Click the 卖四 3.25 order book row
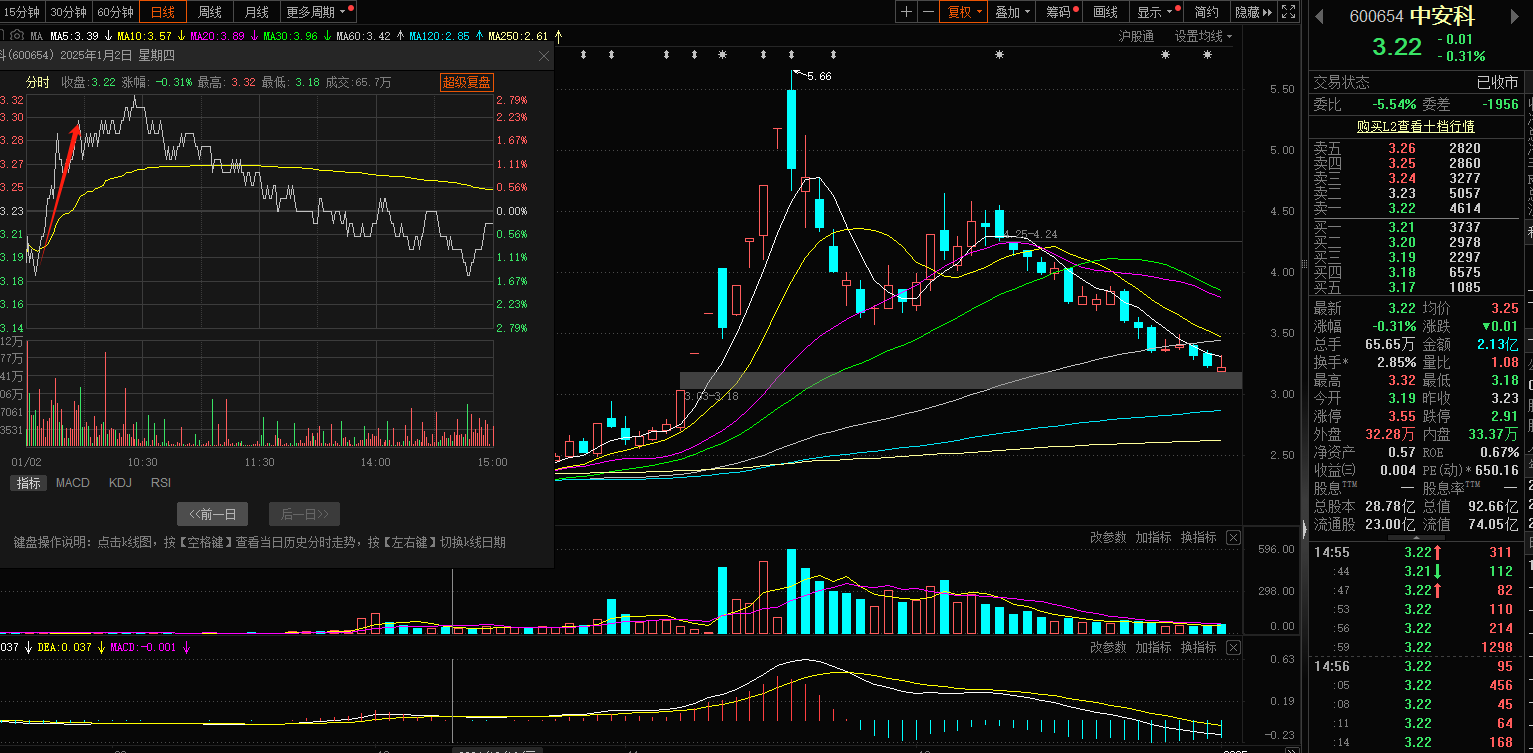The width and height of the screenshot is (1533, 753). (x=1415, y=163)
